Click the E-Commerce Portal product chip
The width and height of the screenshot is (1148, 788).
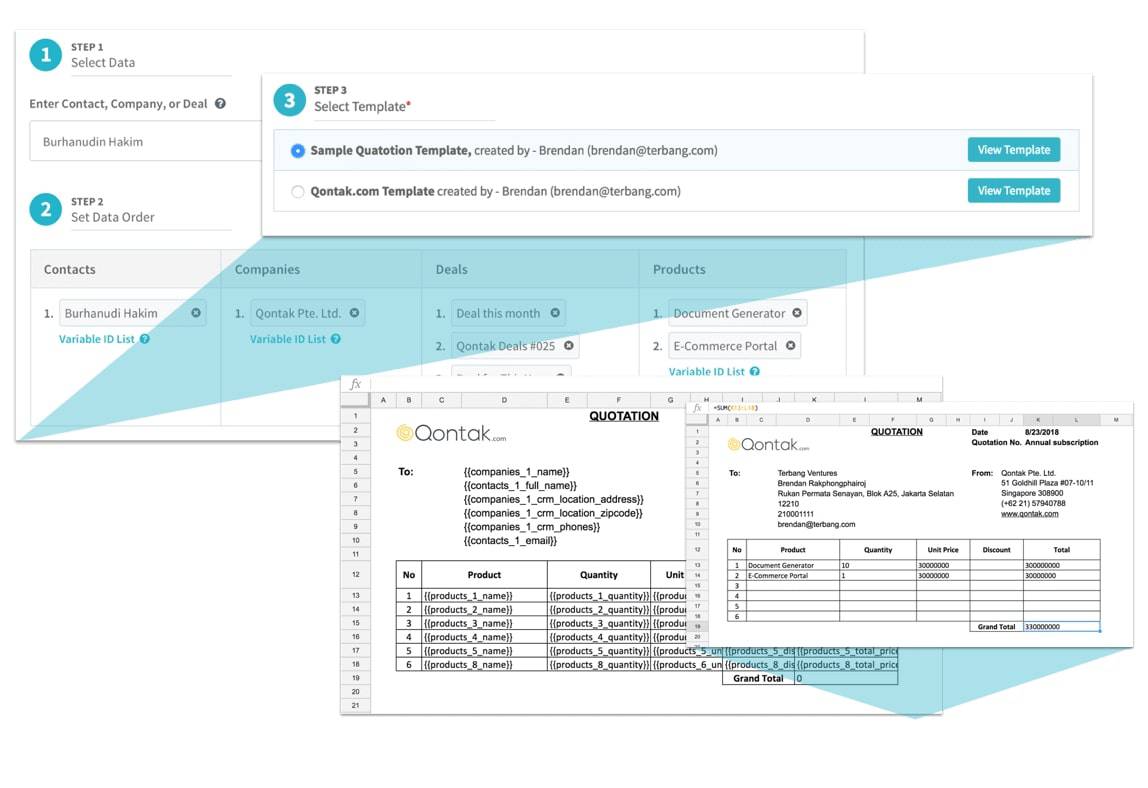(x=734, y=346)
